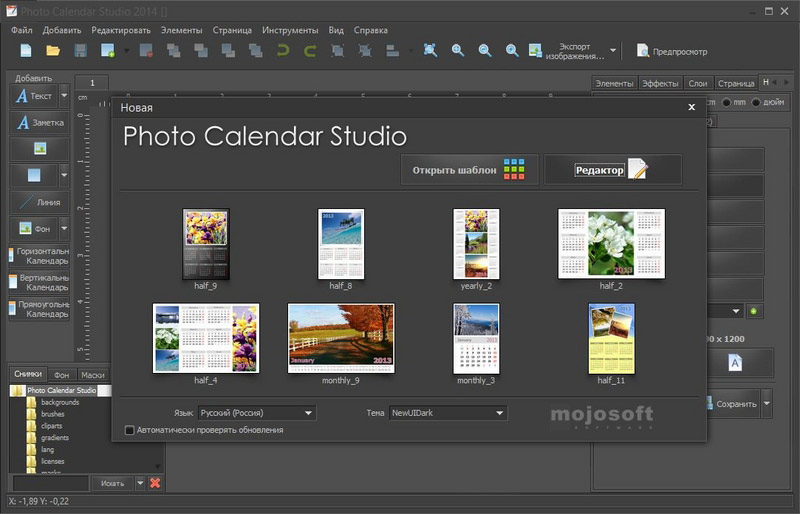Select the backgrounds folder in the tree
Image resolution: width=800 pixels, height=514 pixels.
60,402
